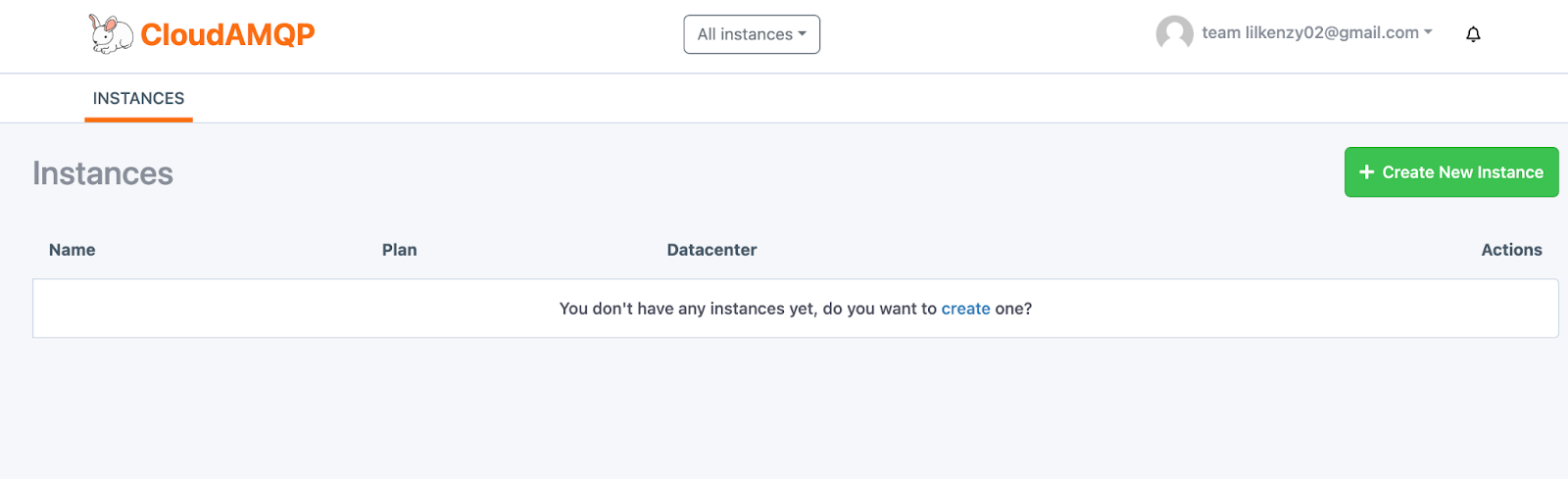Click the Instances page heading
Screen dimensions: 1568x479
point(103,173)
